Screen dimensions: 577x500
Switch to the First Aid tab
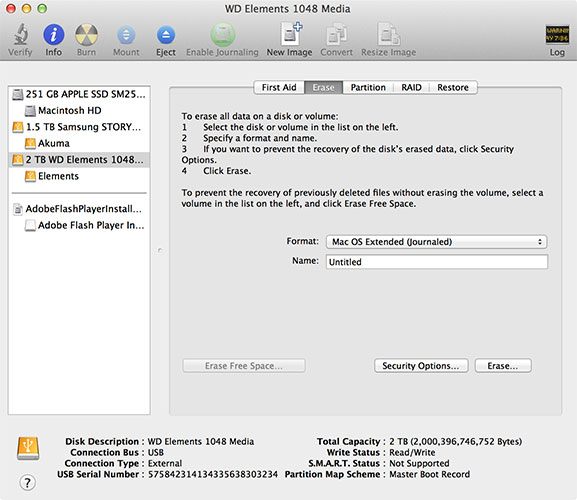point(279,88)
